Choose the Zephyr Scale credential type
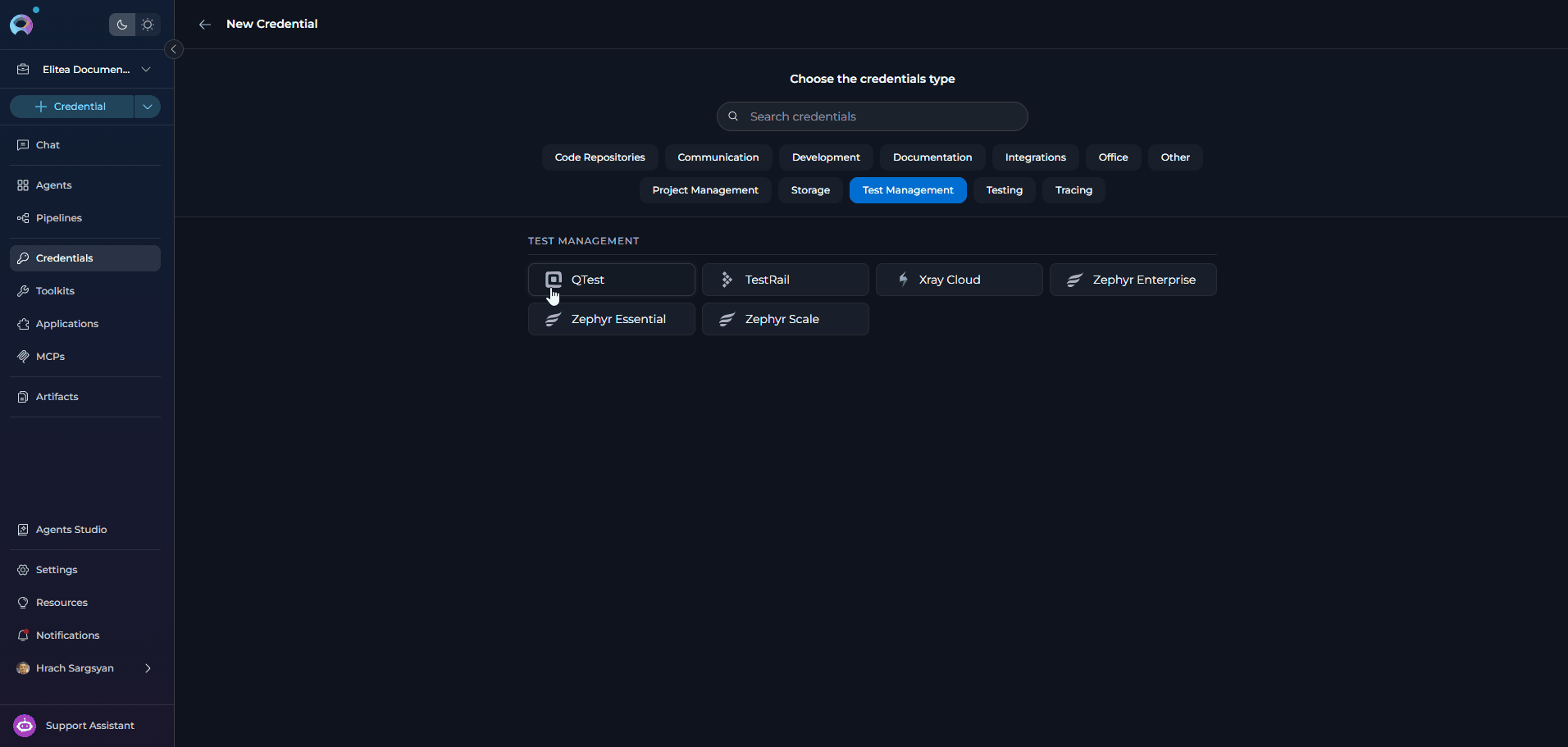 (786, 319)
